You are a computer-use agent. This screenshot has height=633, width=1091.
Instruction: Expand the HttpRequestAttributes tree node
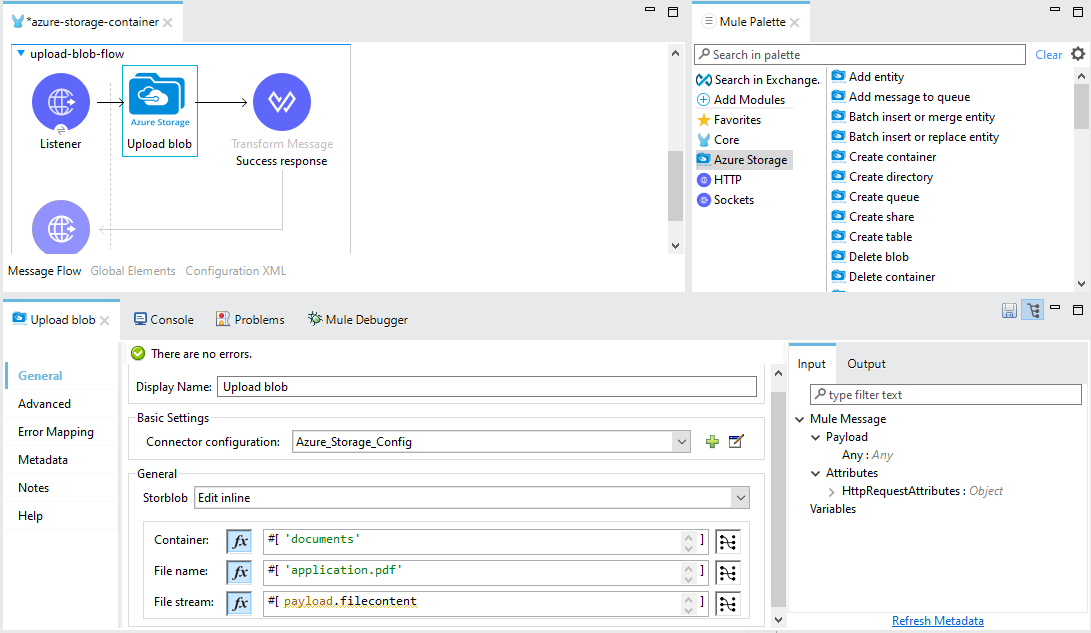click(x=832, y=491)
